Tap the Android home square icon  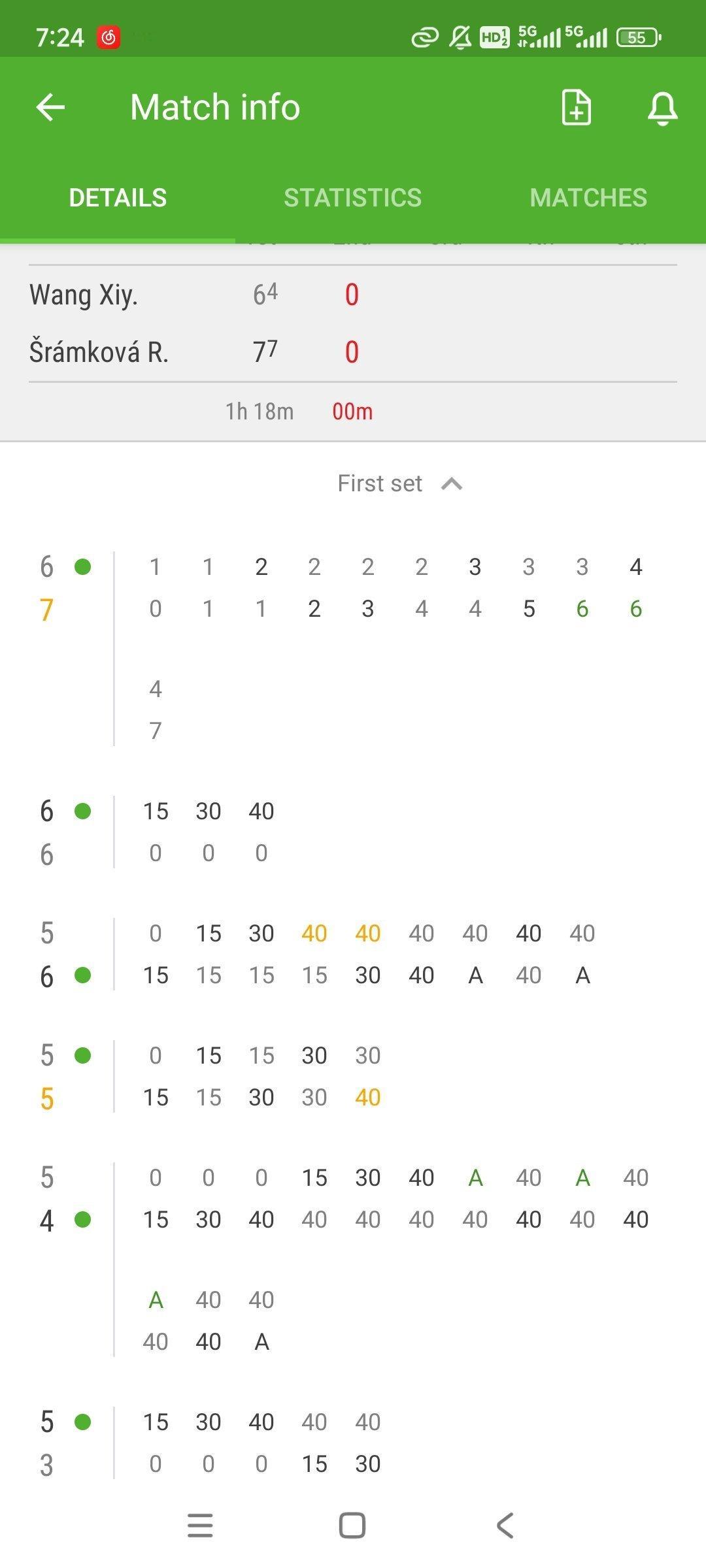pos(352,1526)
